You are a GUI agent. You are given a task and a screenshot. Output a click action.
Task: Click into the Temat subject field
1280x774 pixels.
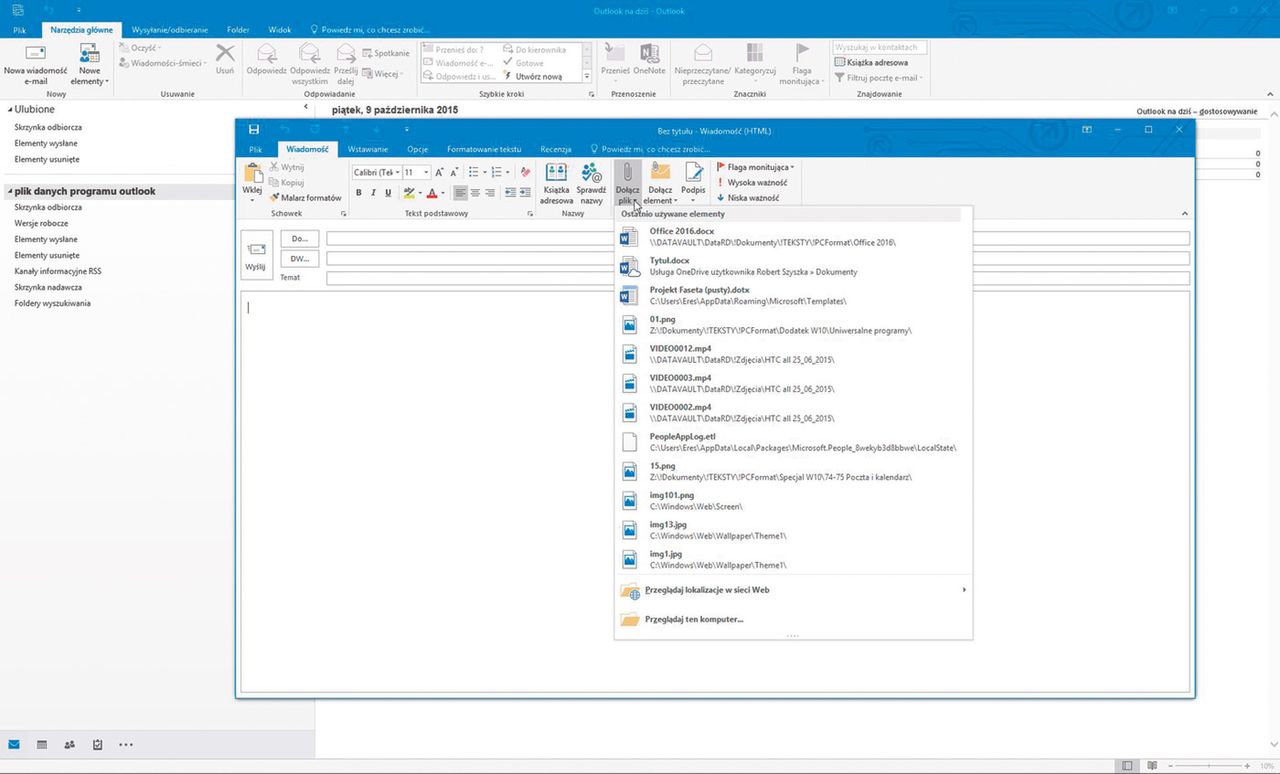[758, 278]
